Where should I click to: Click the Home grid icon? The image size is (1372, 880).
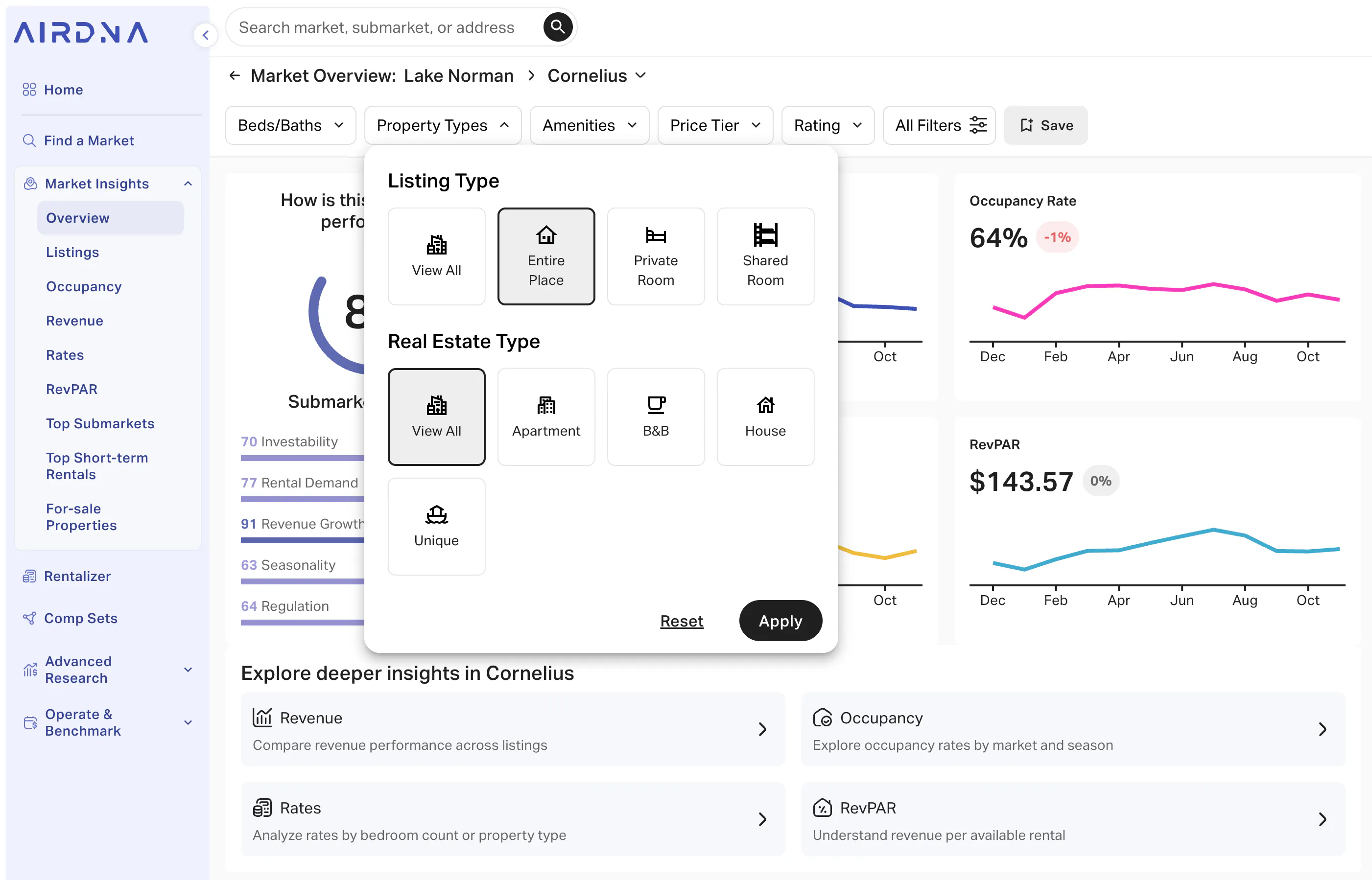[29, 90]
